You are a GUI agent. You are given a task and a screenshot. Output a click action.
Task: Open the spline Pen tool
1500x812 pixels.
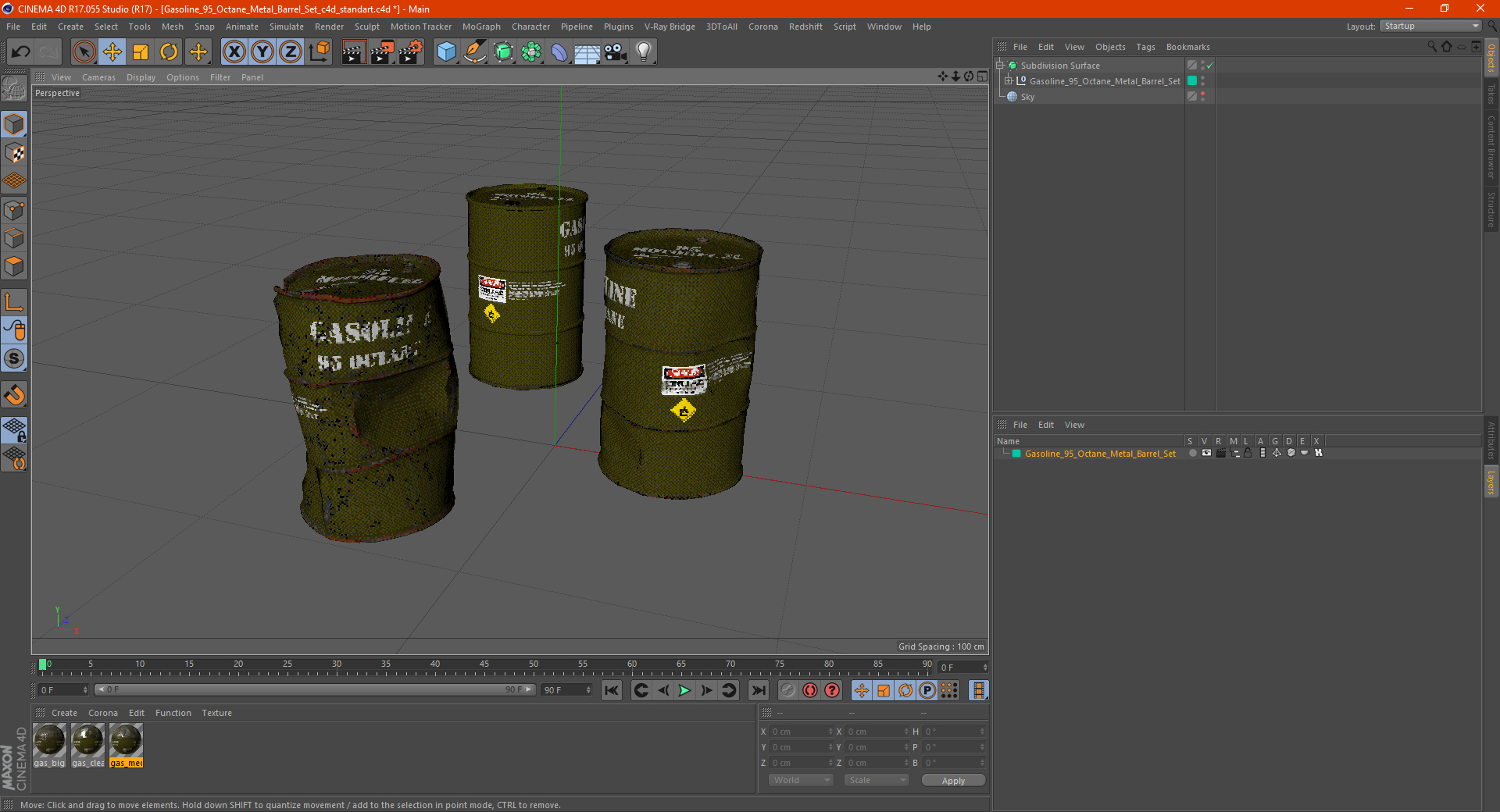tap(474, 52)
